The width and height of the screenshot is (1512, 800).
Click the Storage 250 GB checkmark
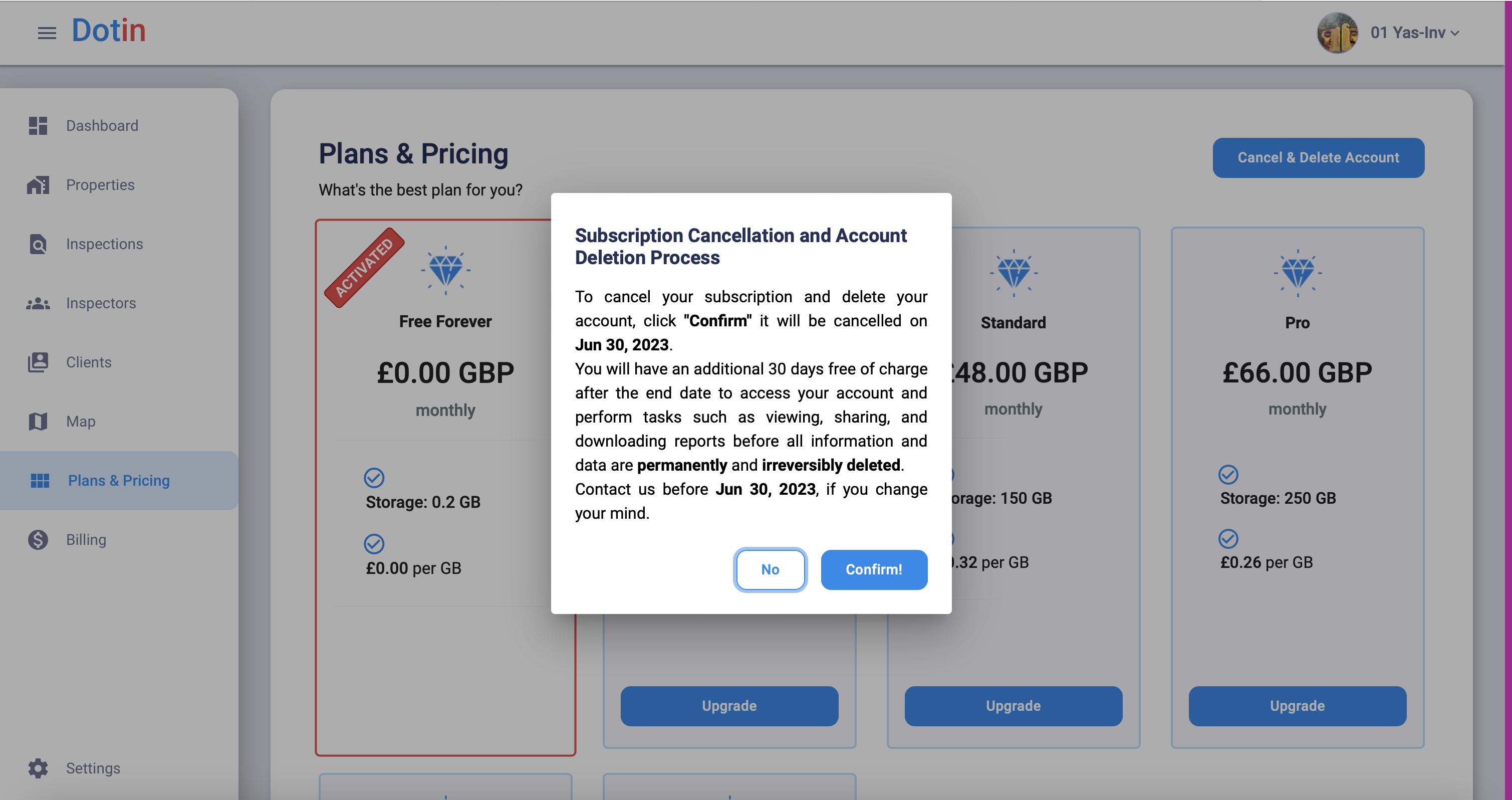click(1228, 474)
